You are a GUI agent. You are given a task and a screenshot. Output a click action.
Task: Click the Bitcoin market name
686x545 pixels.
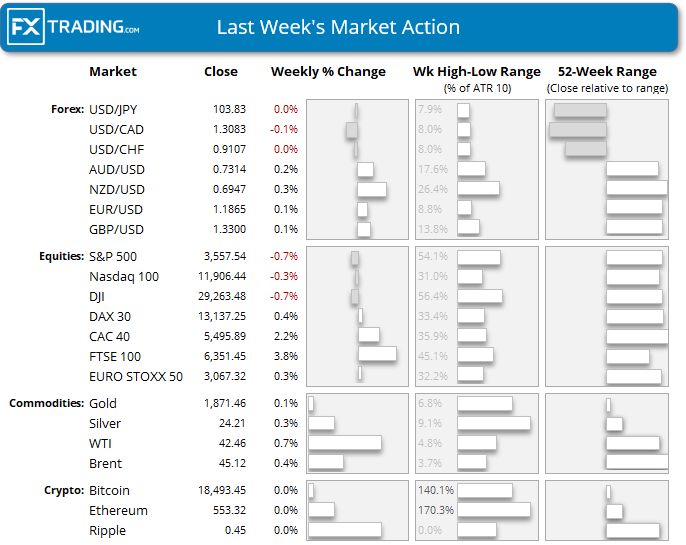110,490
